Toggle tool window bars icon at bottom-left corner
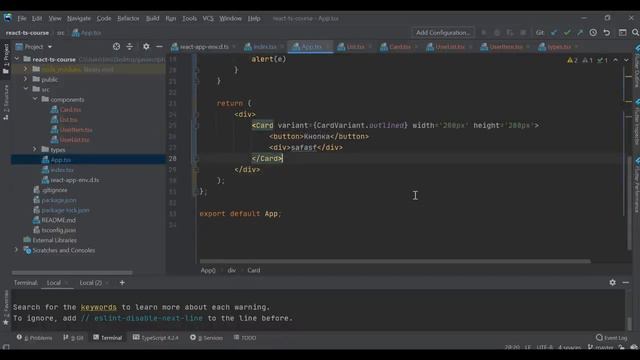This screenshot has height=360, width=640. point(6,347)
